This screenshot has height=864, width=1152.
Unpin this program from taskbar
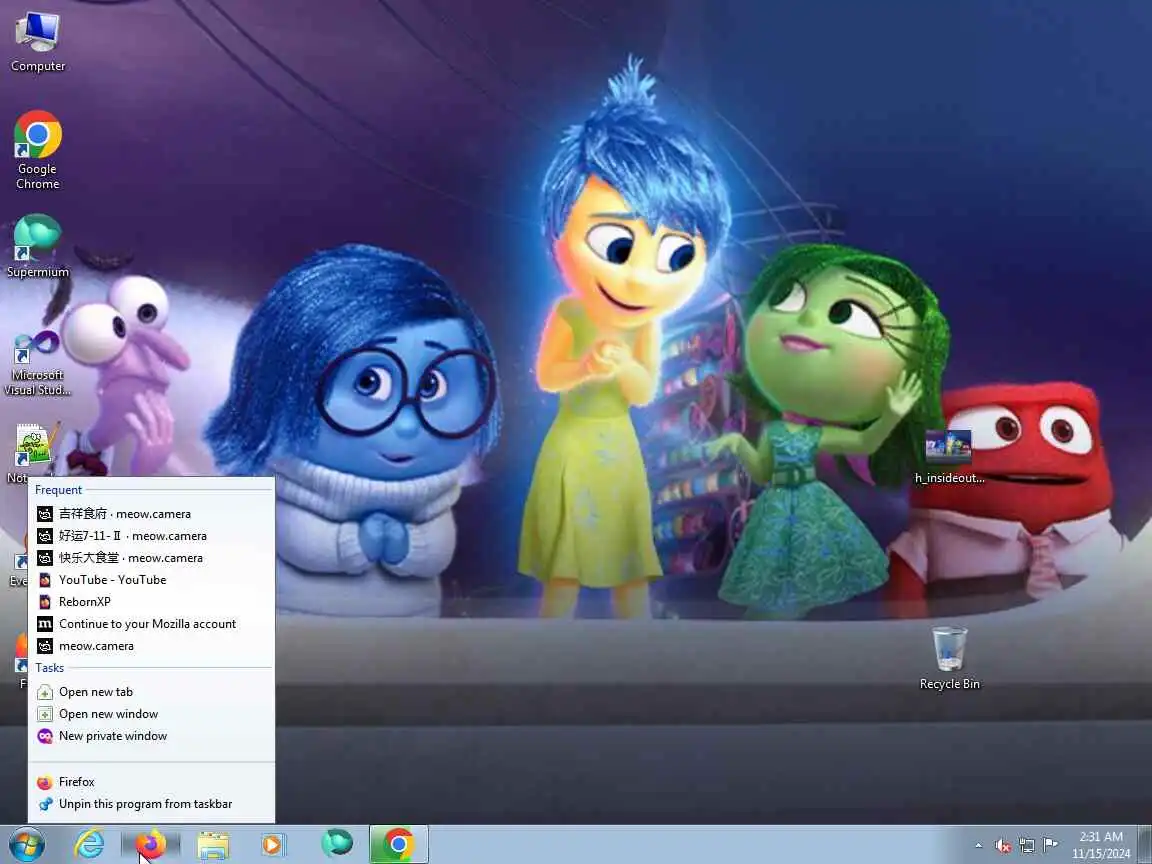(151, 804)
